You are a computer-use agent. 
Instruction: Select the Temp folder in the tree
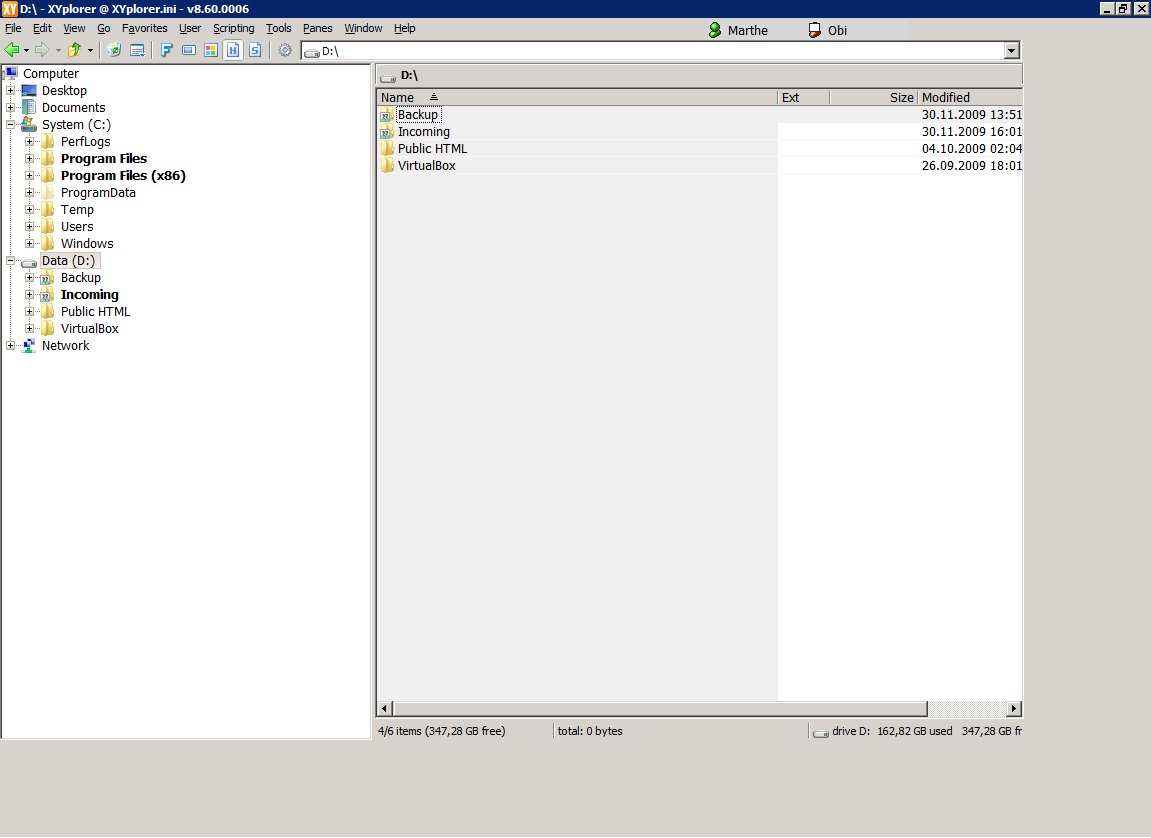click(77, 209)
